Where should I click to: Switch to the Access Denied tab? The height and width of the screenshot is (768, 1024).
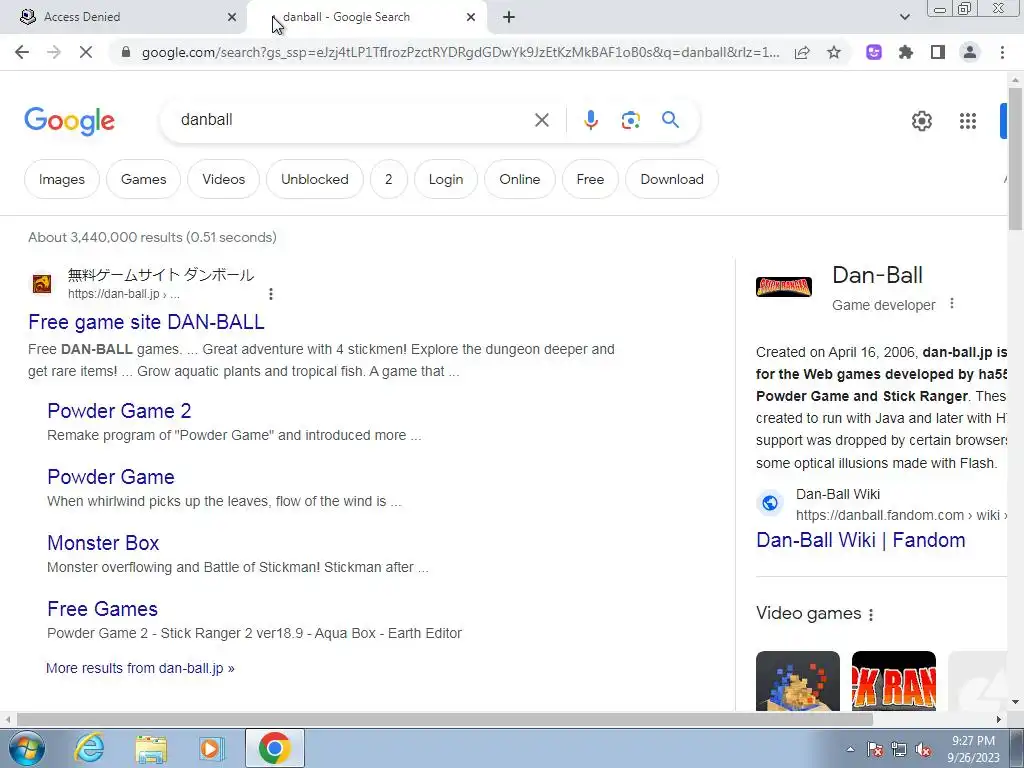tap(124, 17)
